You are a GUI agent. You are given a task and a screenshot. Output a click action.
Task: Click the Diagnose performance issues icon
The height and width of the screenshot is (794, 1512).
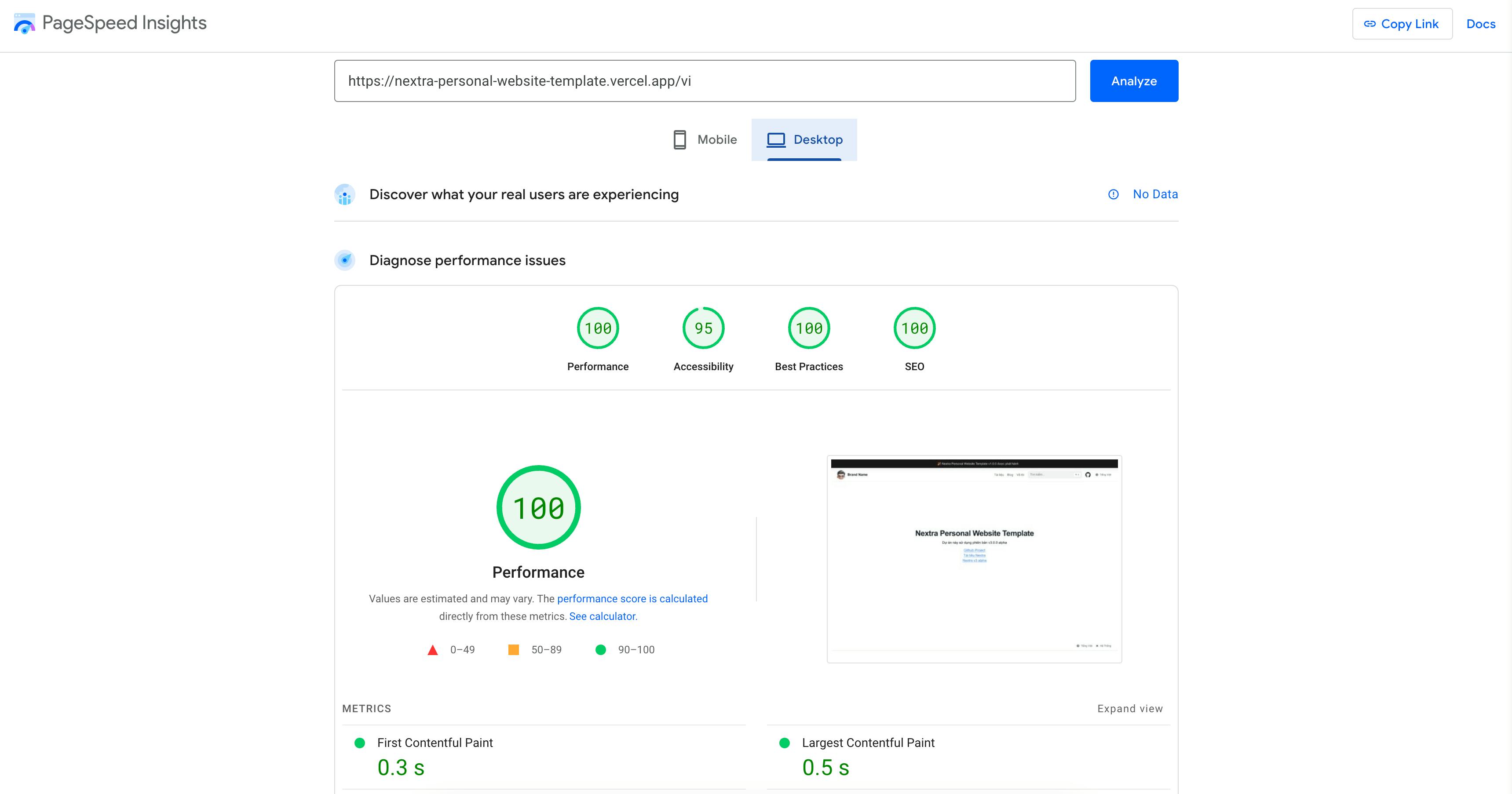[x=344, y=260]
